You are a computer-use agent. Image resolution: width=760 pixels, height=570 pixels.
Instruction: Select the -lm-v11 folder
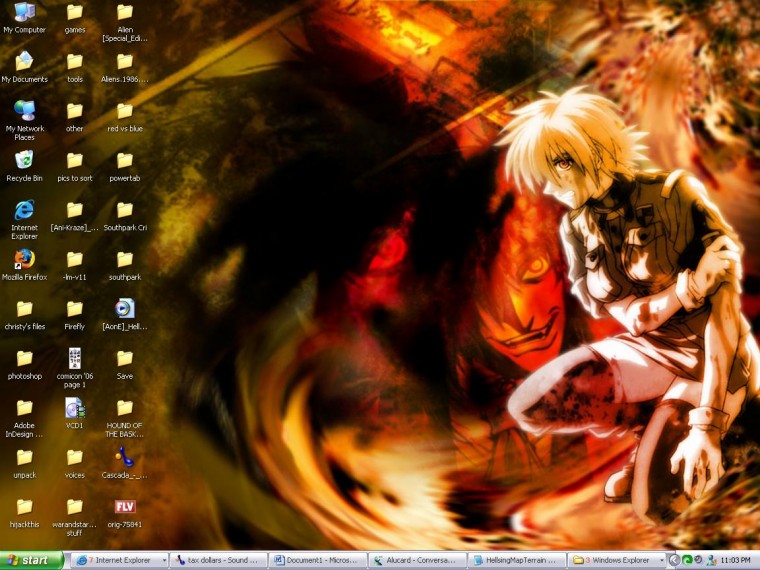pos(75,266)
